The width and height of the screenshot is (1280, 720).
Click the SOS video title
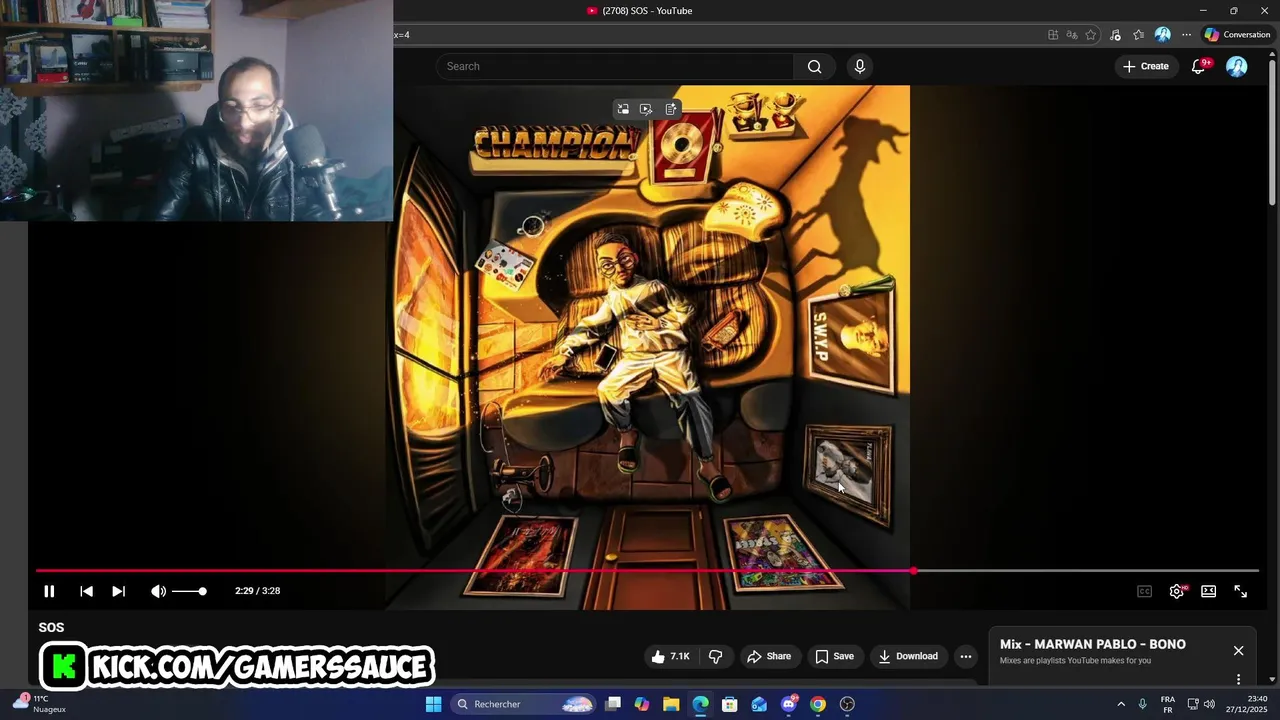51,628
